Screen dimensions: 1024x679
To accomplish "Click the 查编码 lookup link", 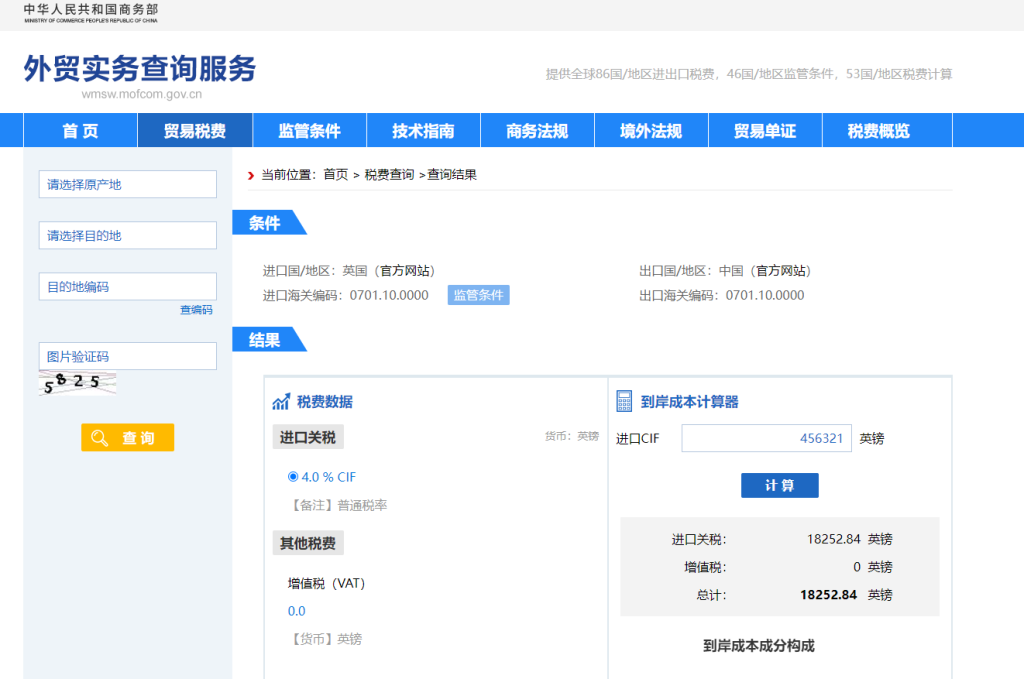I will pos(196,310).
